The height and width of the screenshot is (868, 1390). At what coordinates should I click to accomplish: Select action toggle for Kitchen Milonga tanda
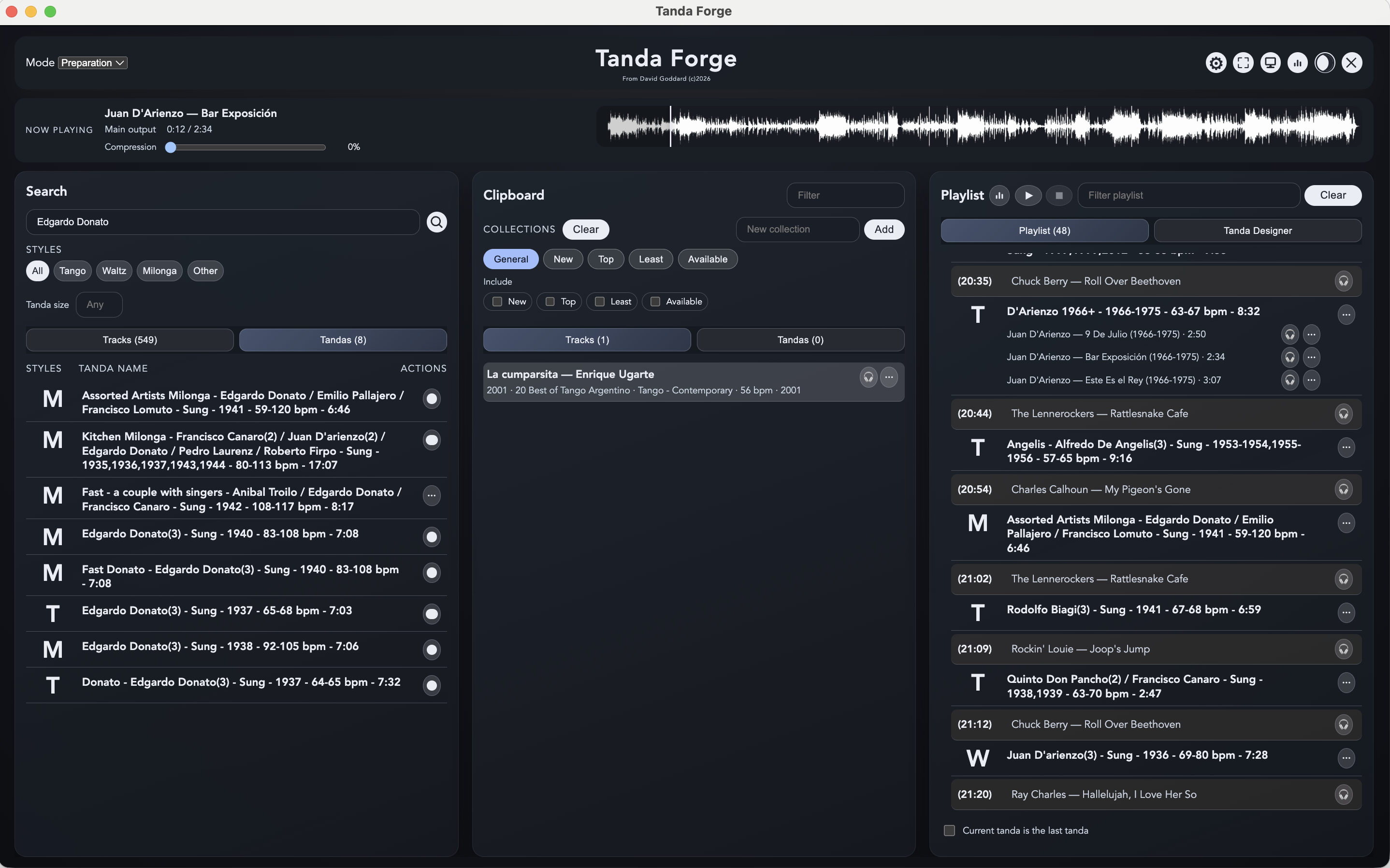[x=432, y=440]
